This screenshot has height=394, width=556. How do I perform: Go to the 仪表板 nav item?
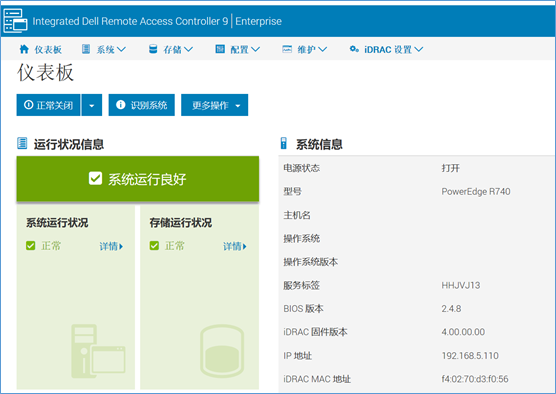pos(41,49)
